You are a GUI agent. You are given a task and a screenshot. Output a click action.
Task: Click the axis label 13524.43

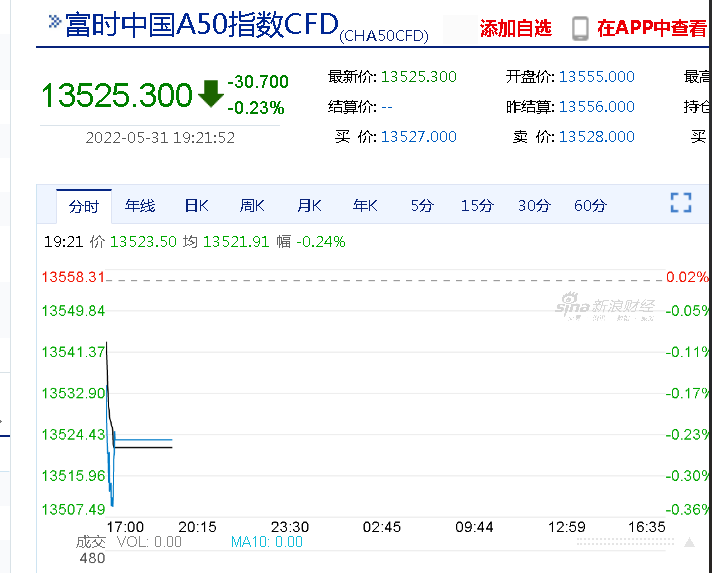[x=73, y=435]
